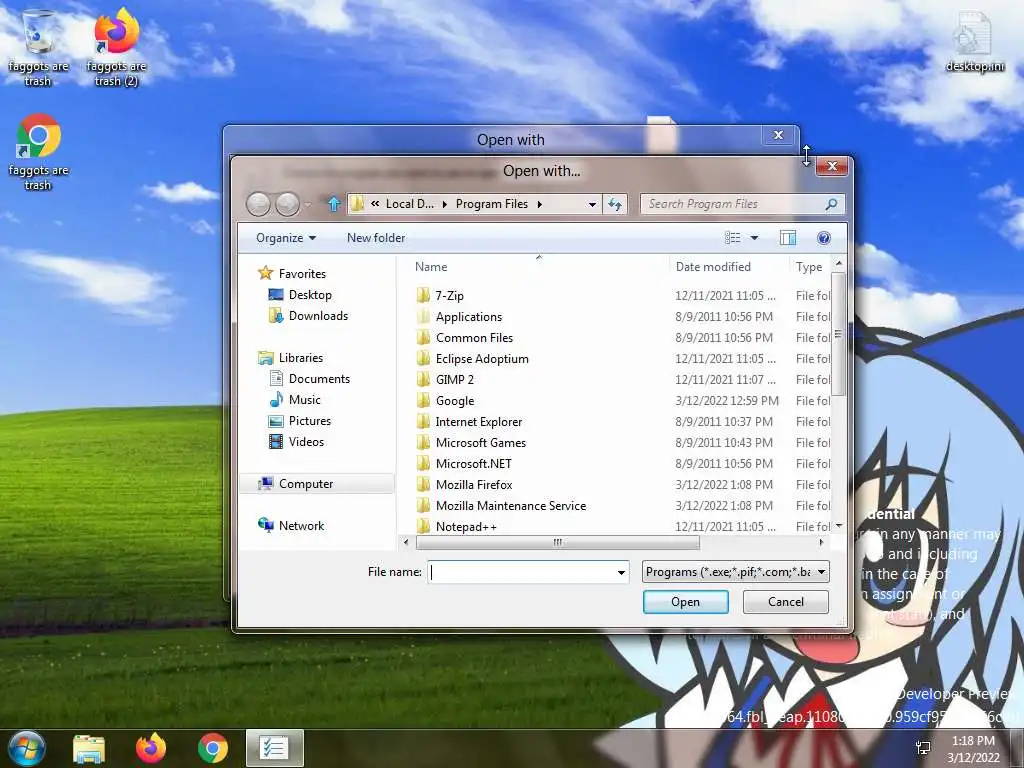Click the scroll down arrow of file list
The image size is (1024, 768).
point(839,526)
